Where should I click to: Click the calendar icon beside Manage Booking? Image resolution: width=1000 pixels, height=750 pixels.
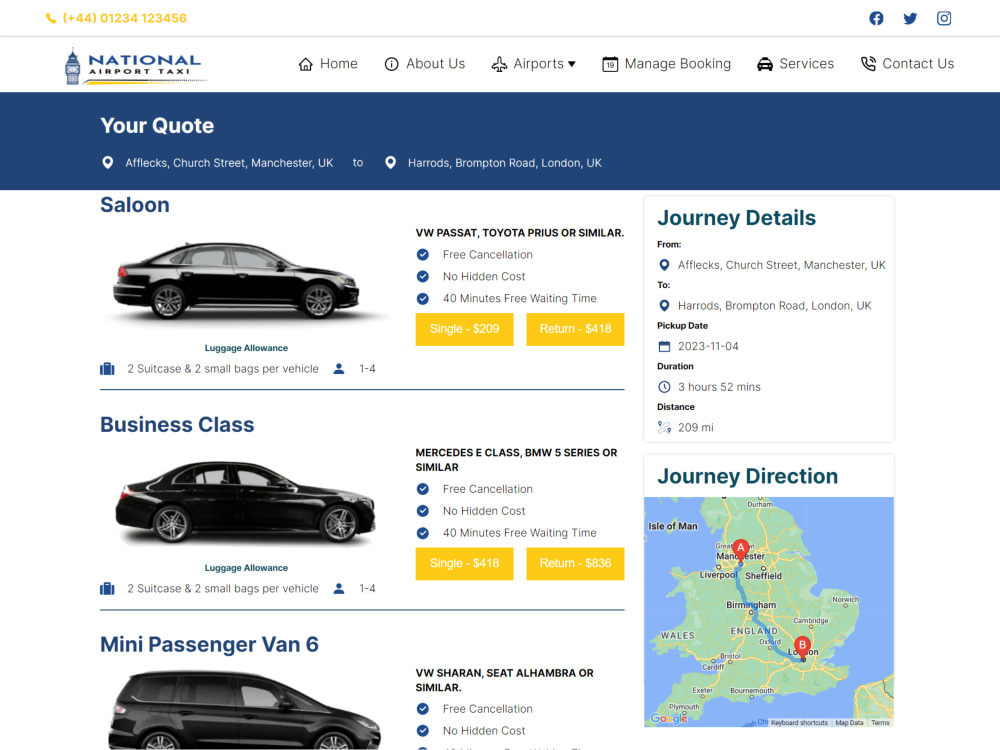click(x=610, y=64)
